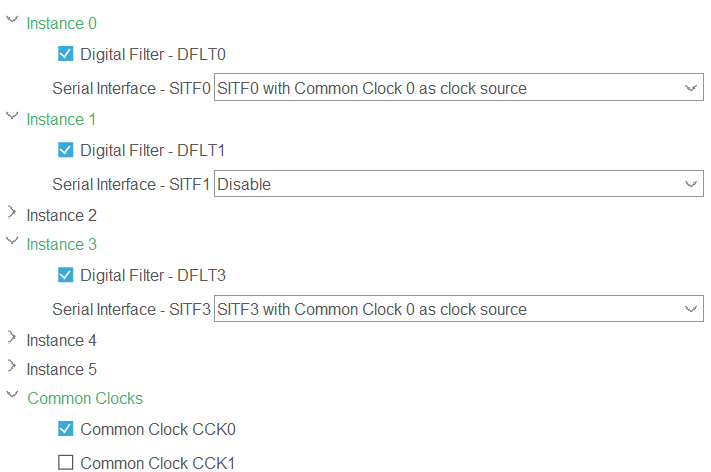
Task: Uncheck Digital Filter - DFLT1 checkbox
Action: pos(66,150)
